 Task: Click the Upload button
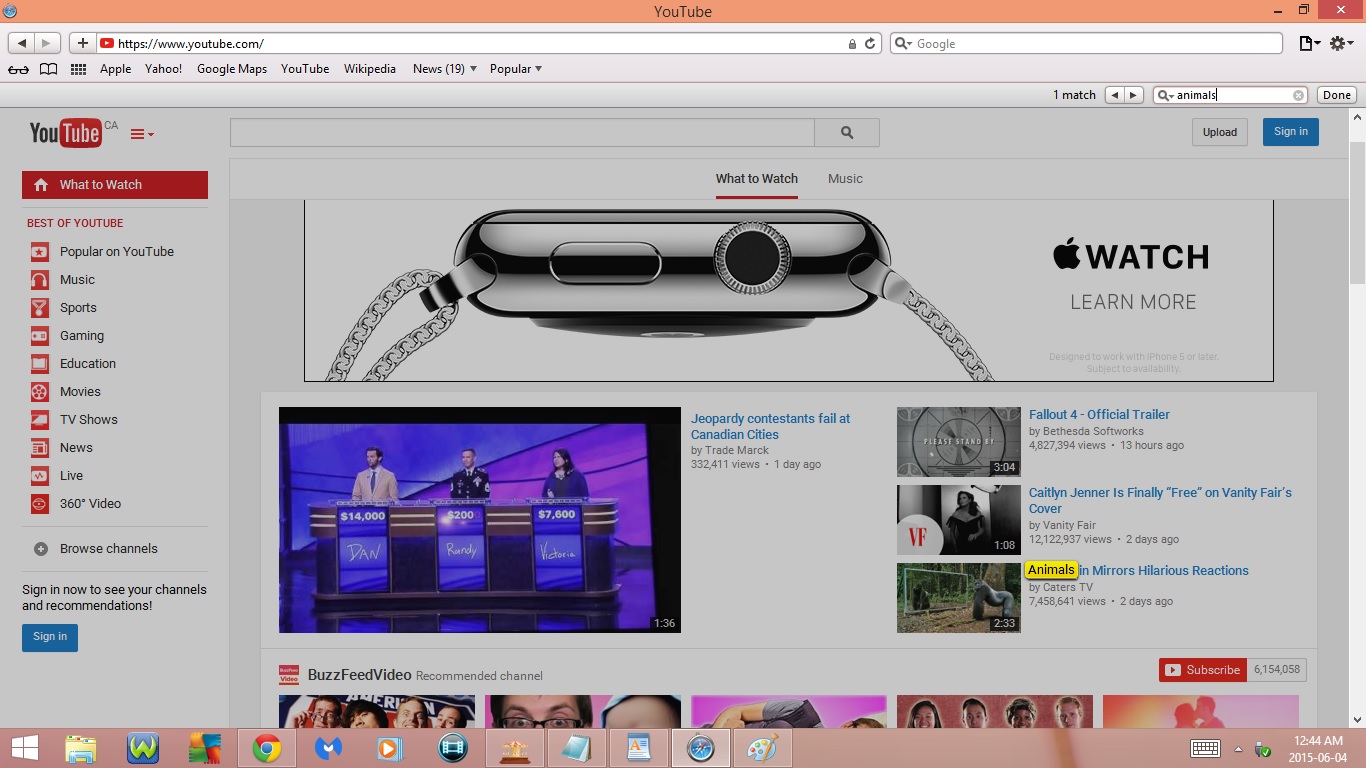click(1220, 132)
